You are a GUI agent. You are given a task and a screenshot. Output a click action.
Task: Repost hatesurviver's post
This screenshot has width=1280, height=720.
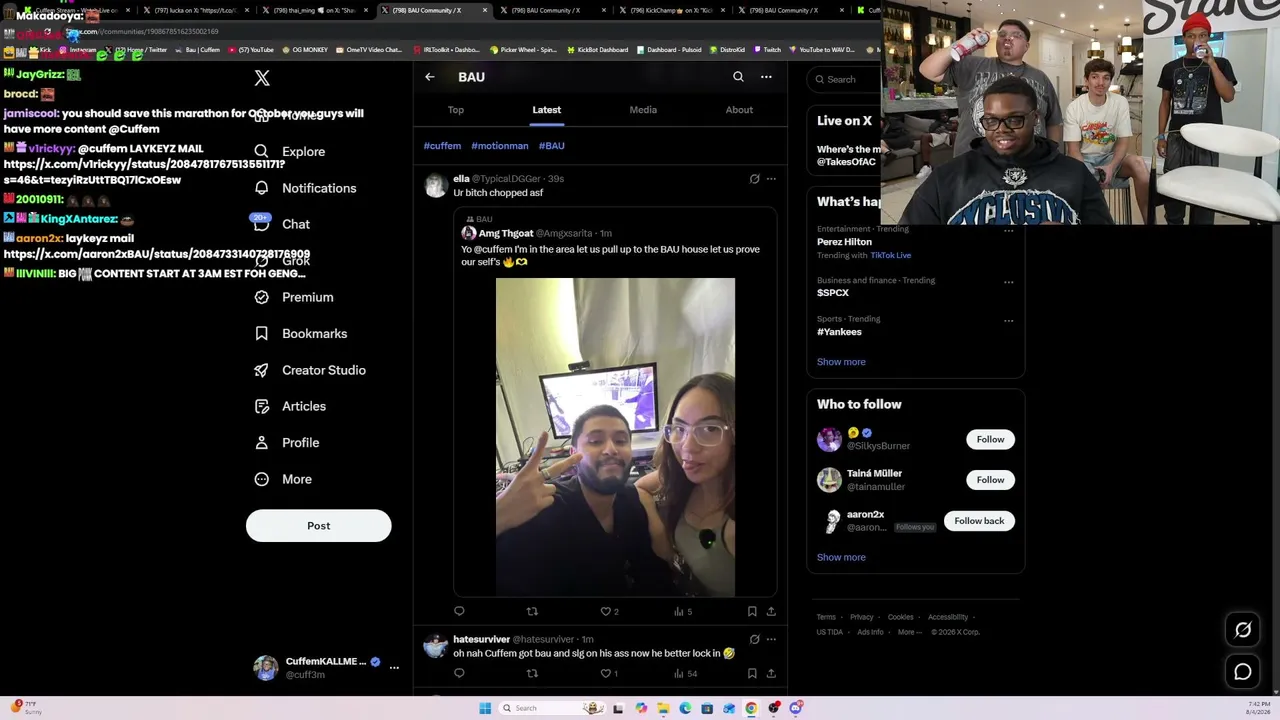532,673
